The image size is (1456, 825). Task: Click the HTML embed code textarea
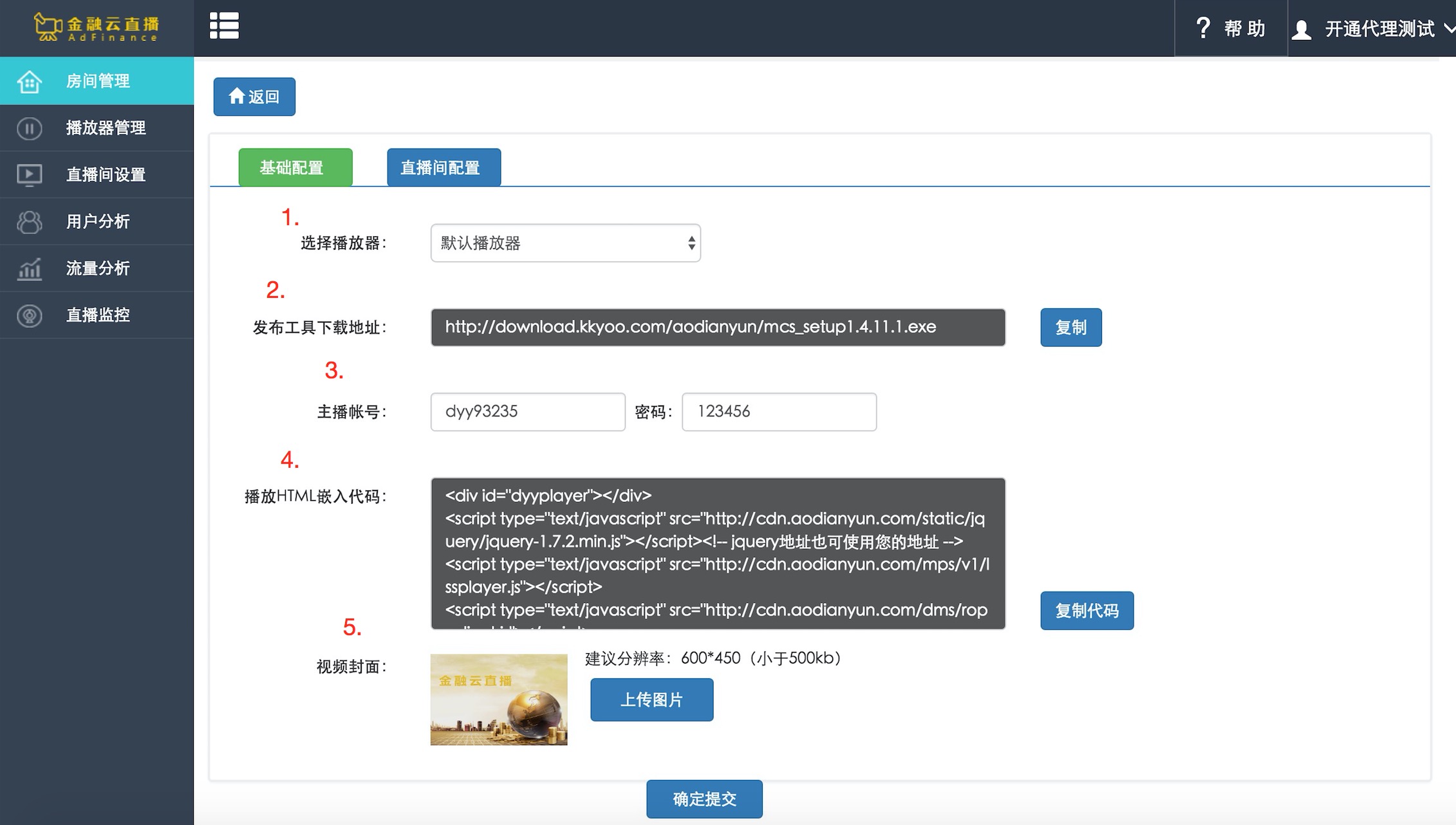click(x=718, y=553)
